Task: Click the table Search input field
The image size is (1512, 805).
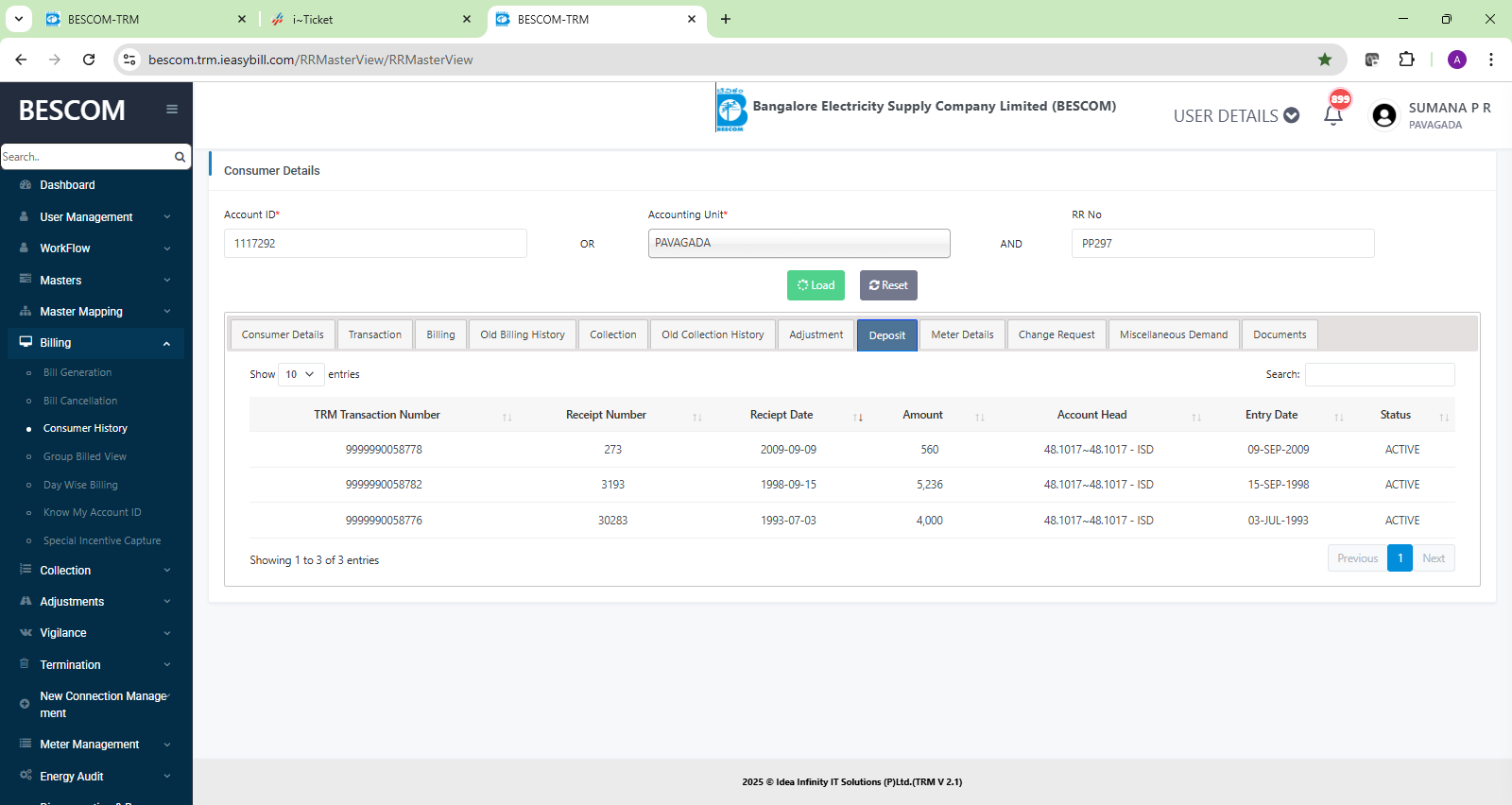Action: point(1379,375)
